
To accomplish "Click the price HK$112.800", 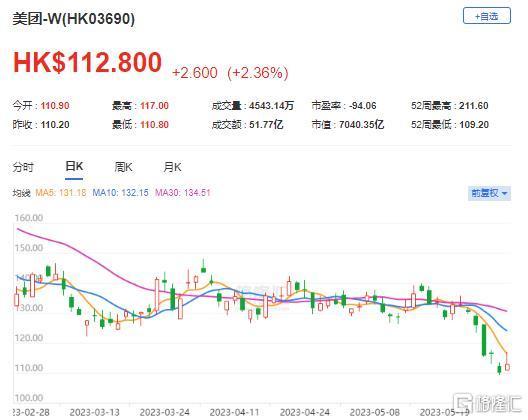I will click(x=87, y=62).
